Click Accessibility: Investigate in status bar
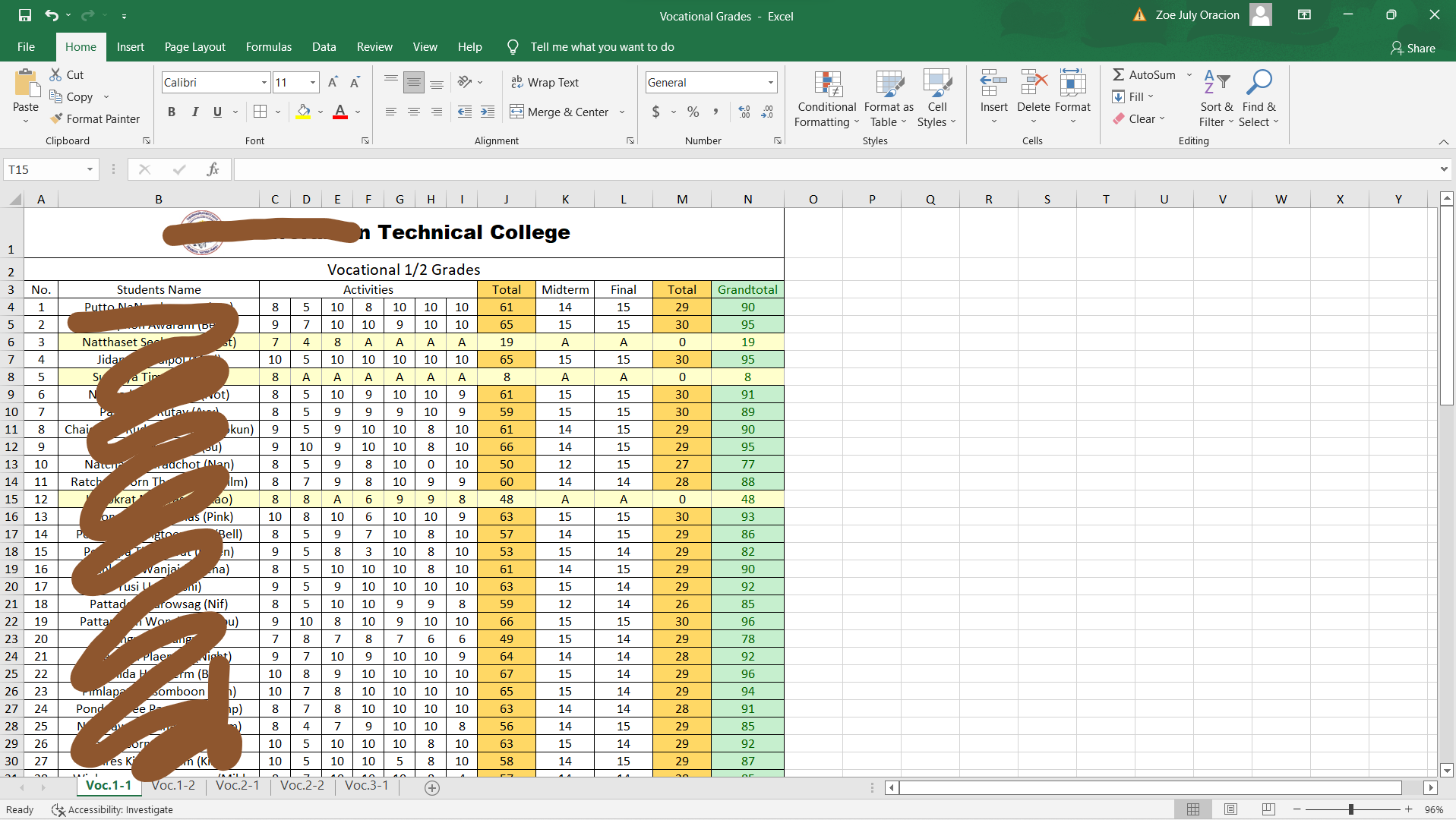The image size is (1456, 820). [x=112, y=810]
